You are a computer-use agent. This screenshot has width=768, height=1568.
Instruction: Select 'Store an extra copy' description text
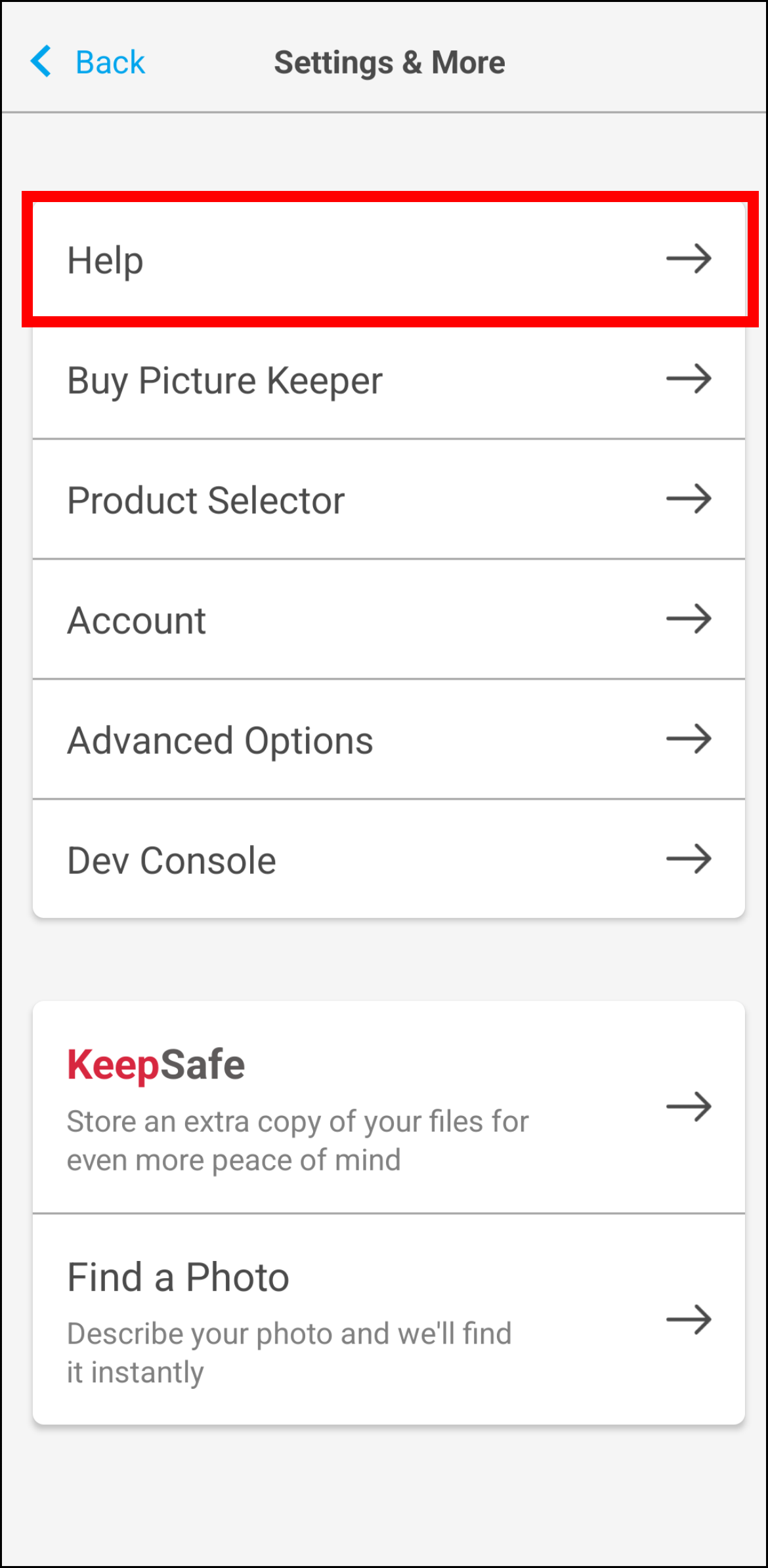tap(298, 1141)
